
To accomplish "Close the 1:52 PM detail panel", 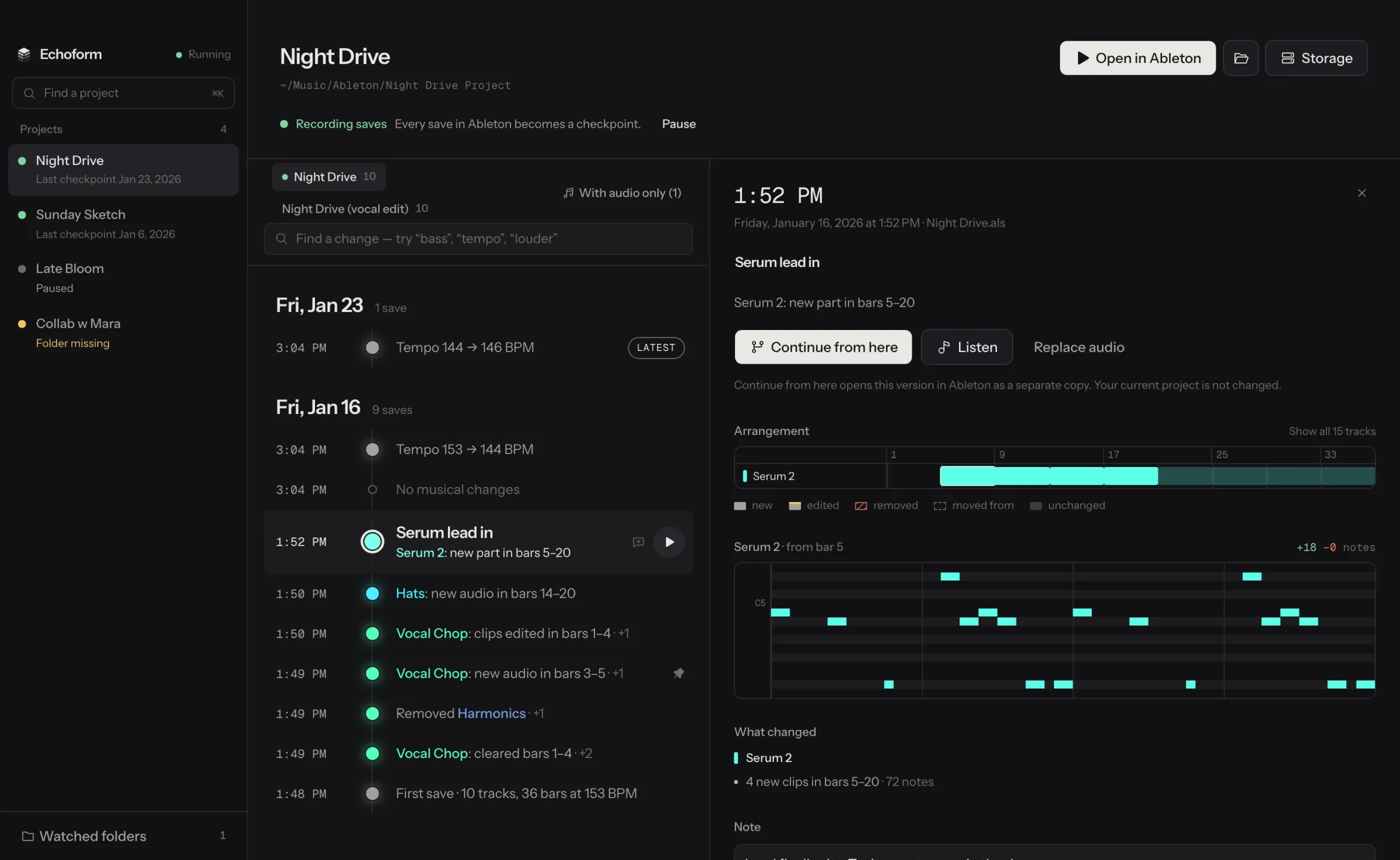I will click(x=1361, y=193).
